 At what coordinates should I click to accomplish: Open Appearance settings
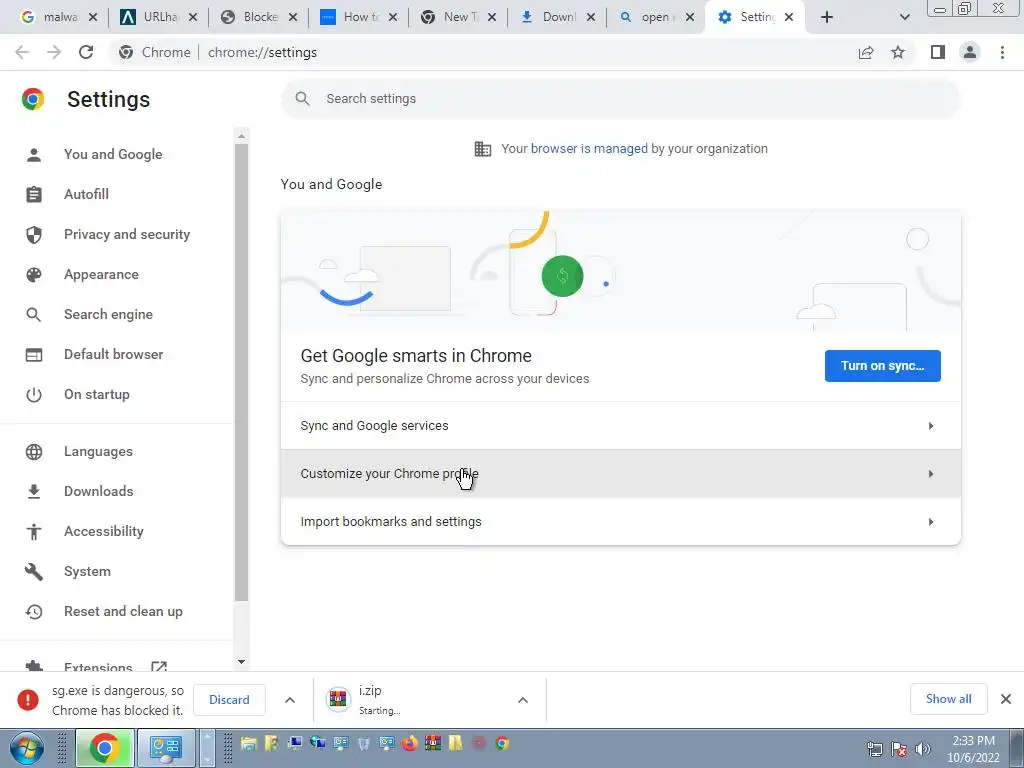click(101, 274)
